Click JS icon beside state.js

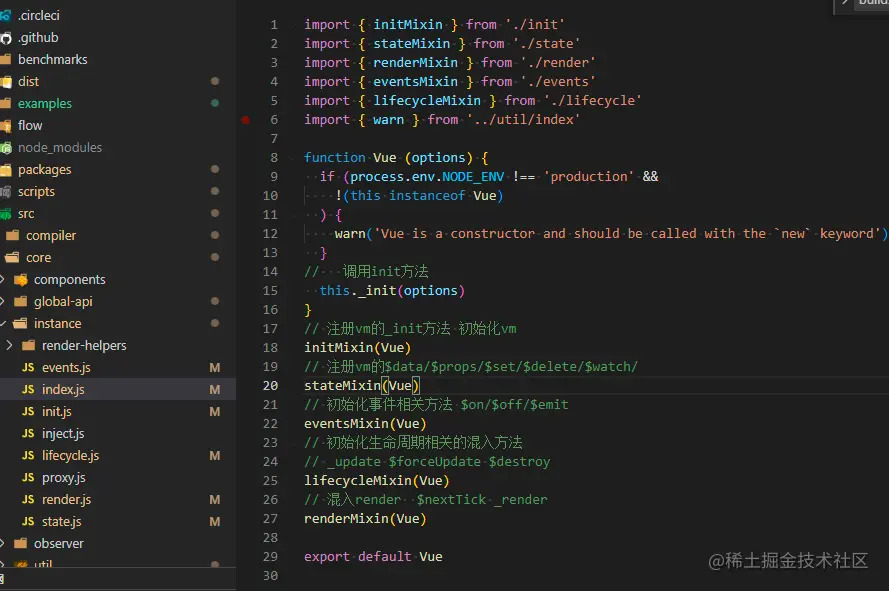click(x=28, y=522)
